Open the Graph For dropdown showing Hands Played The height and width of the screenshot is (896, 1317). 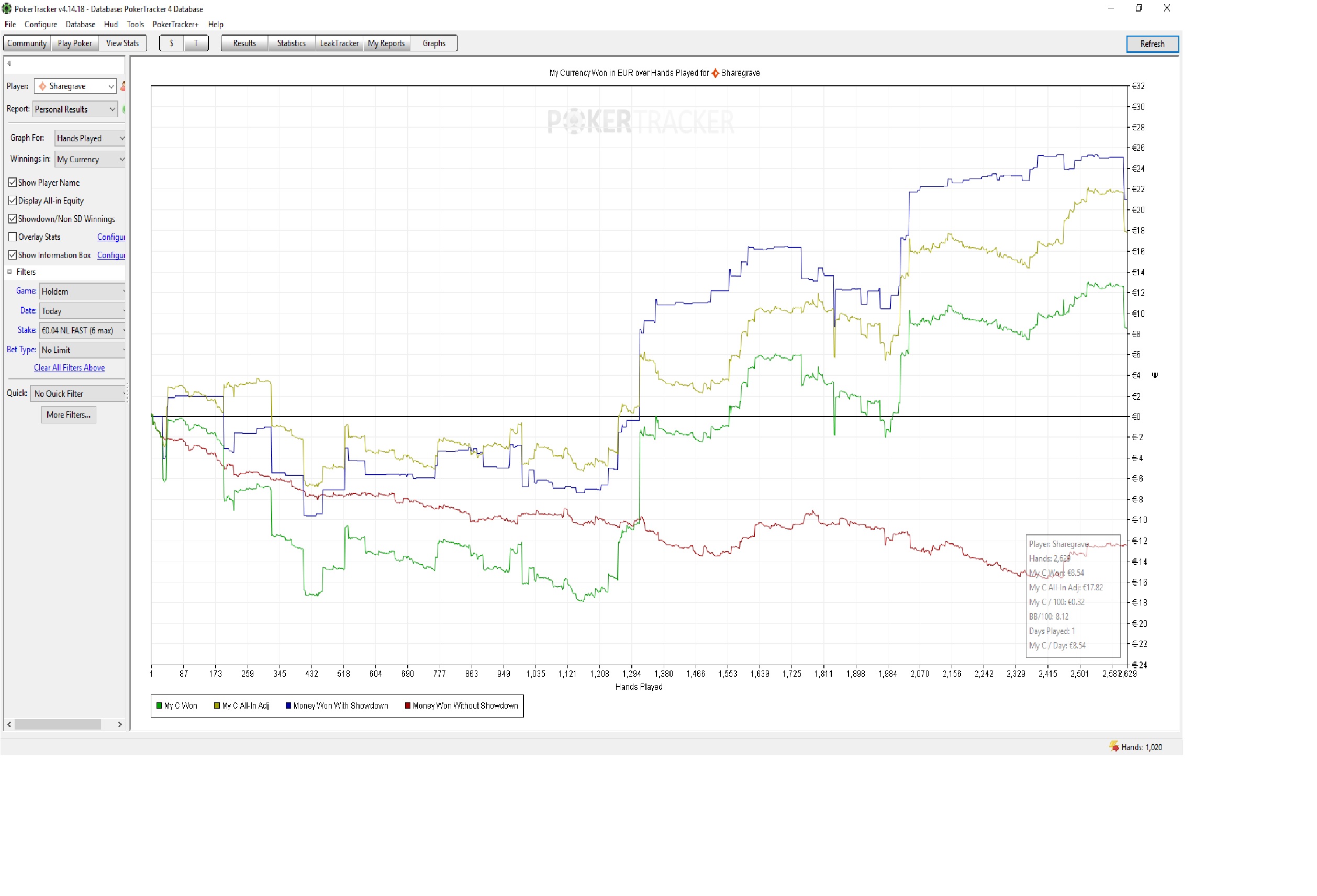[90, 138]
